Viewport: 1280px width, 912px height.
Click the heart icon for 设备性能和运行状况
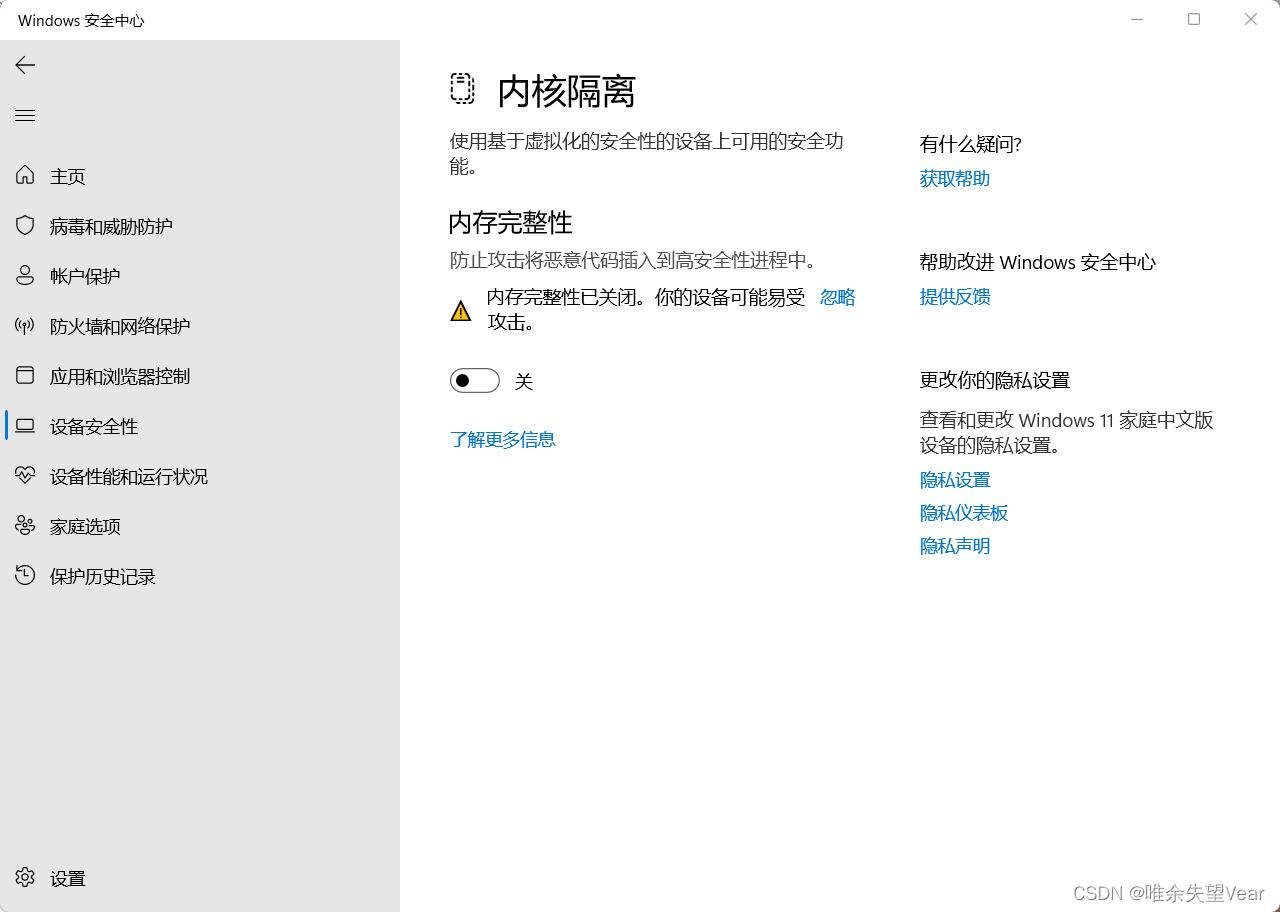pyautogui.click(x=25, y=476)
